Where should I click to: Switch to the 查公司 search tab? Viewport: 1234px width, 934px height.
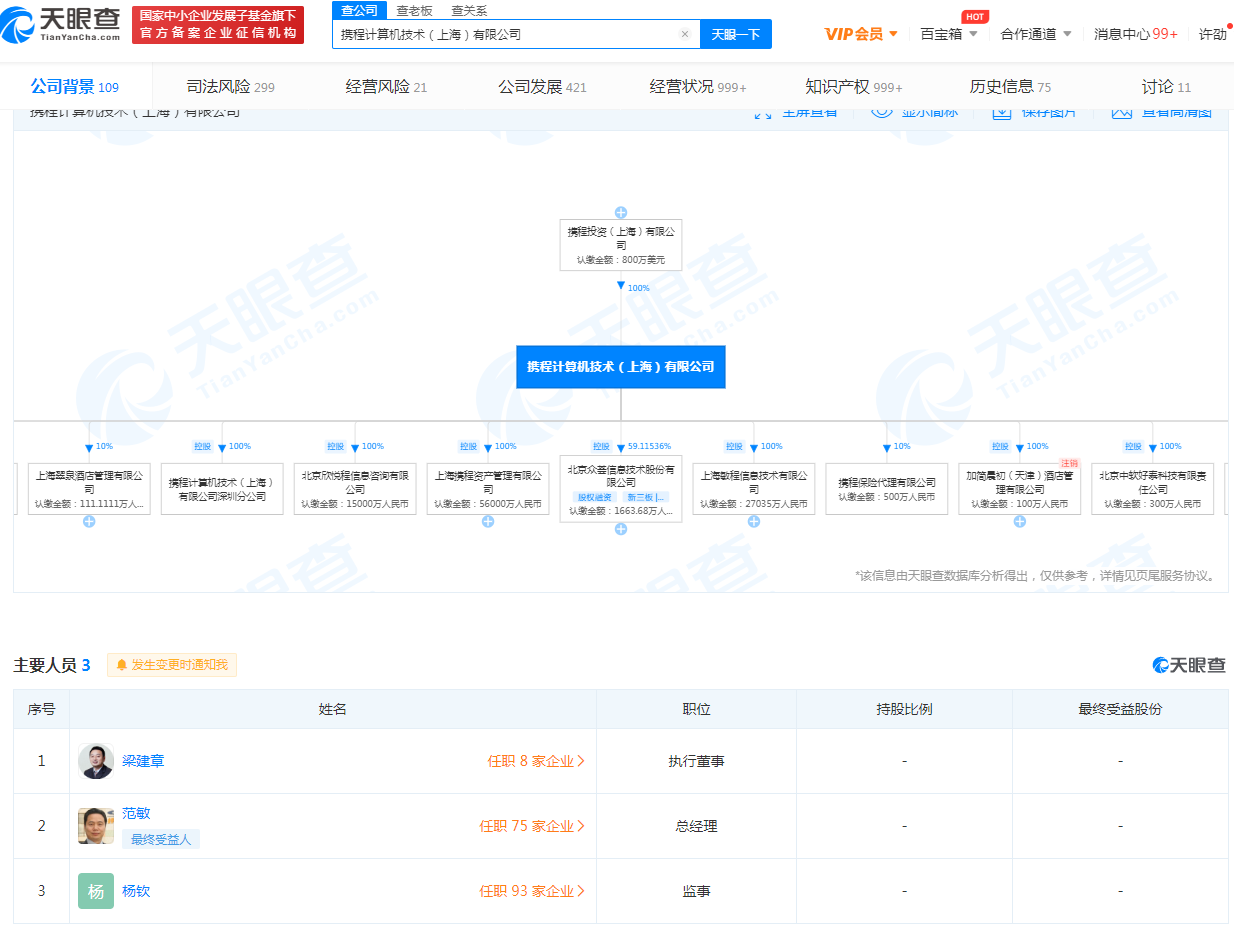pos(359,10)
